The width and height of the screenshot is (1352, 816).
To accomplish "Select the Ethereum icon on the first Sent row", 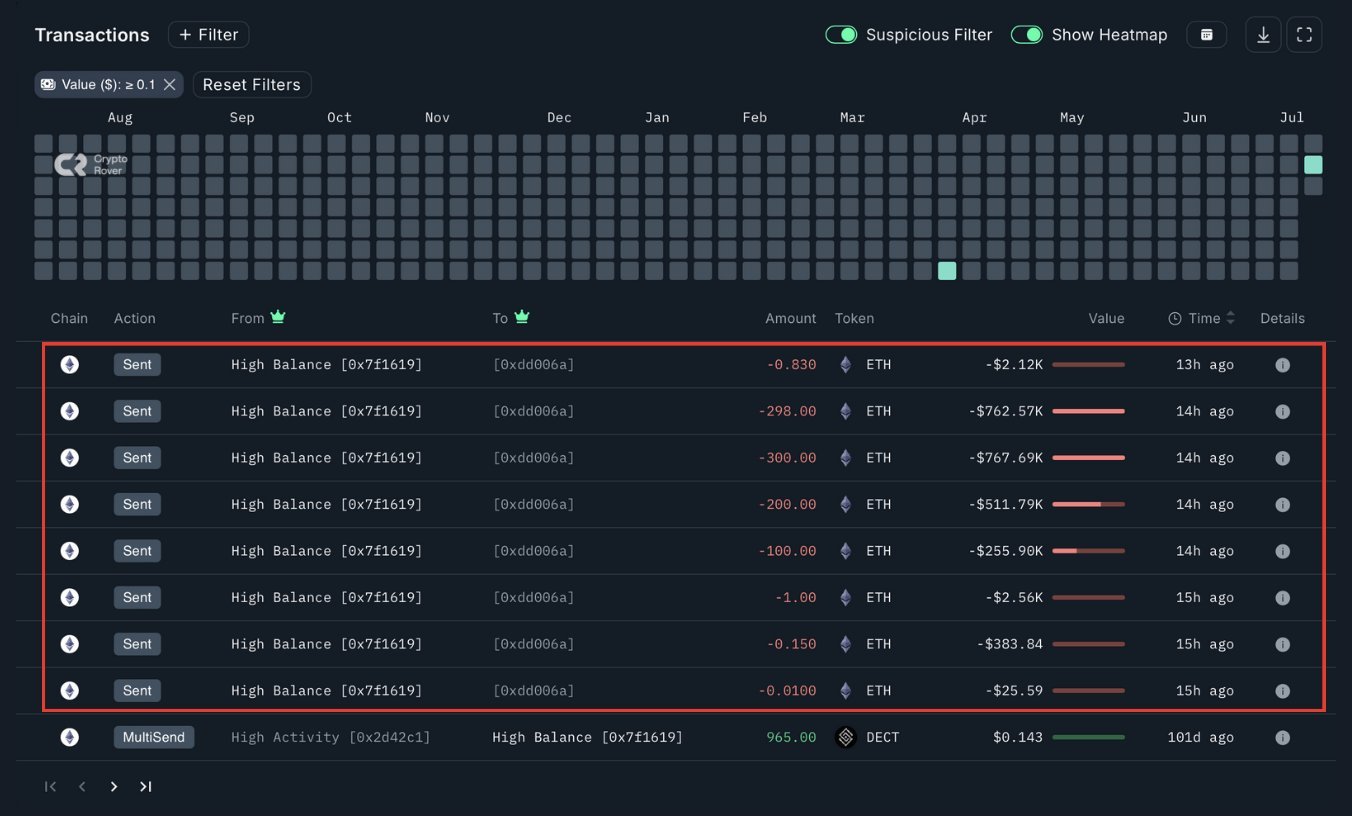I will pyautogui.click(x=69, y=364).
